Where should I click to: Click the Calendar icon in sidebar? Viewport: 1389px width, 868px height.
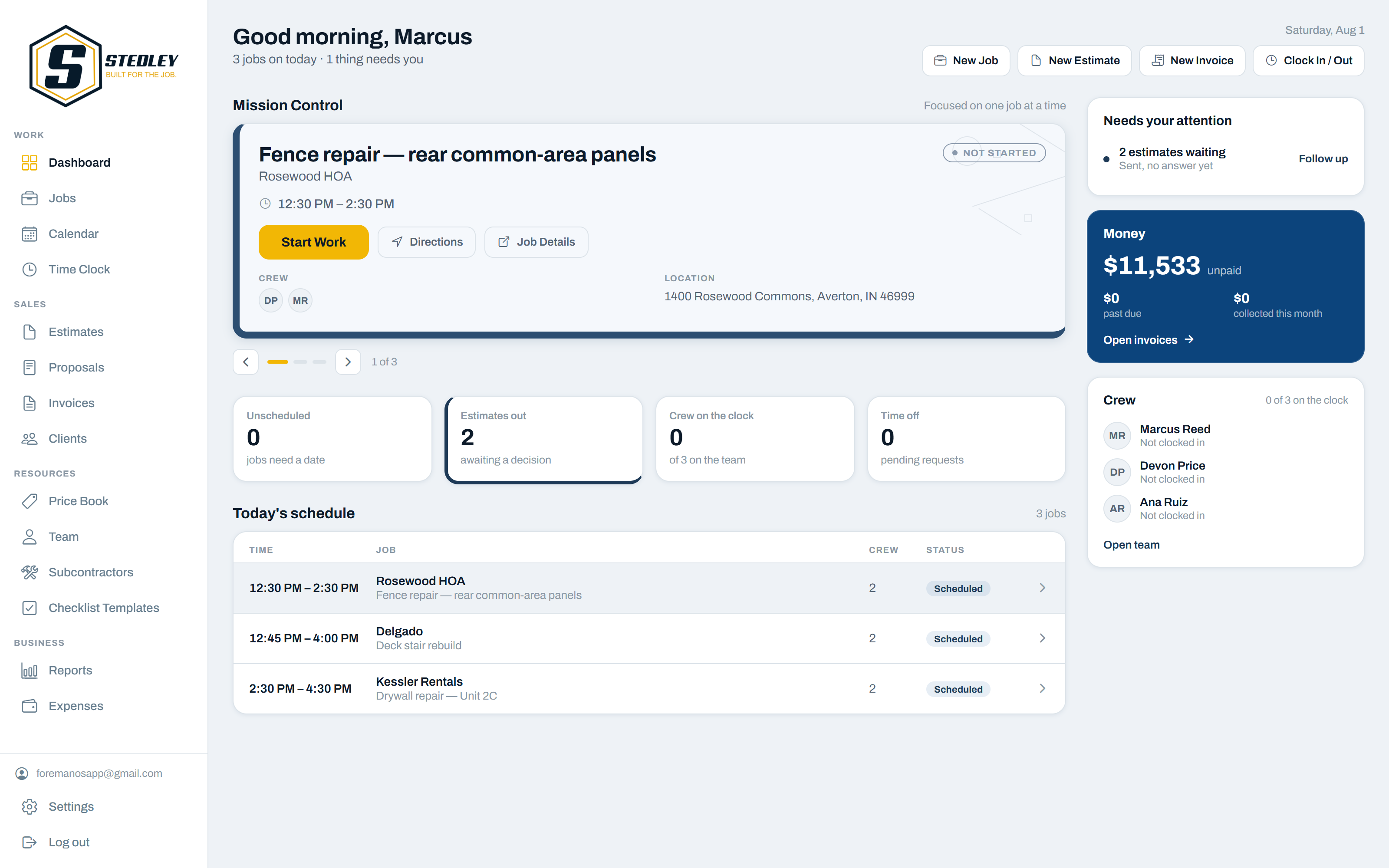pyautogui.click(x=29, y=233)
